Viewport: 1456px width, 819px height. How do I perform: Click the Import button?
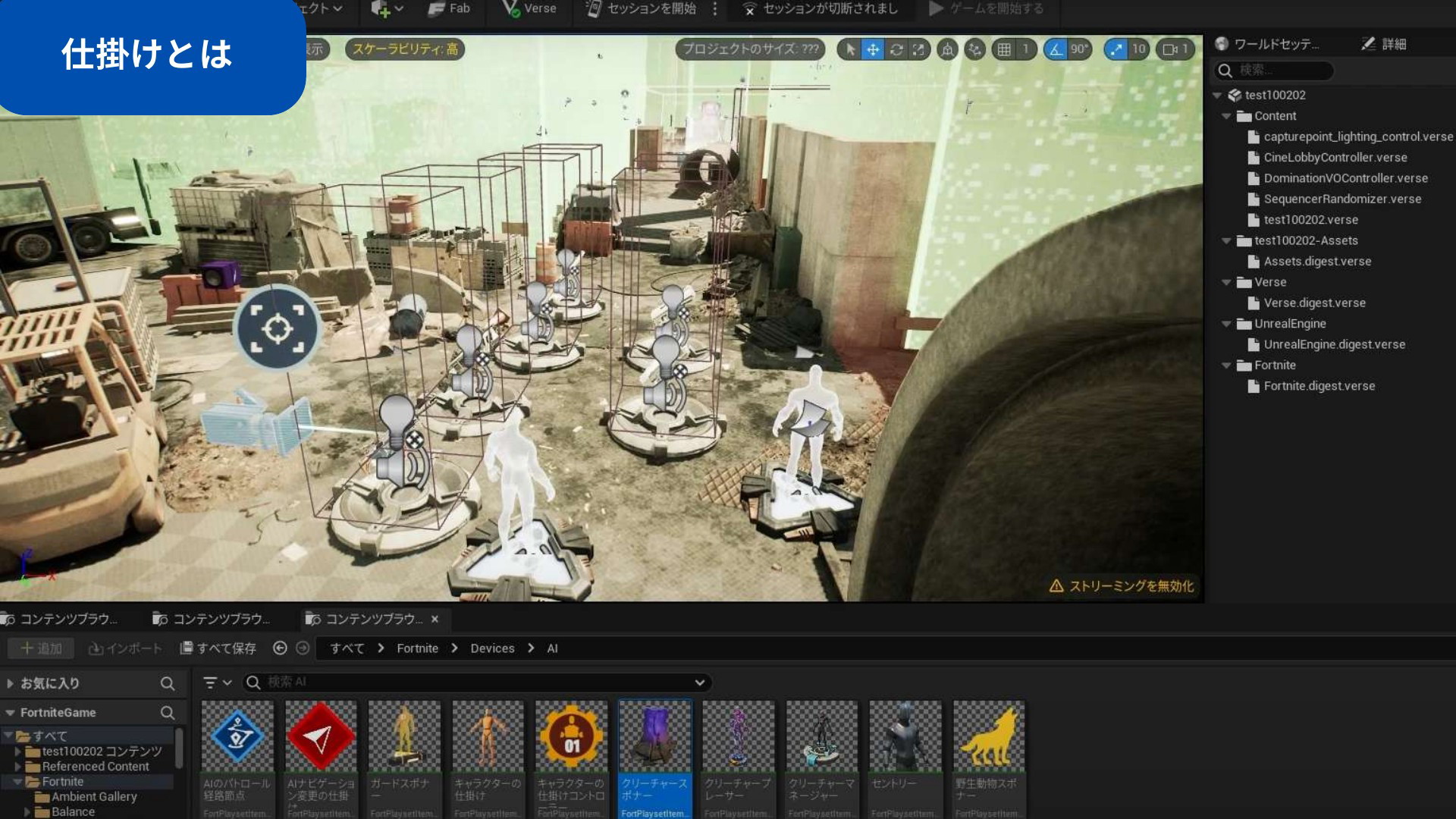pos(125,648)
